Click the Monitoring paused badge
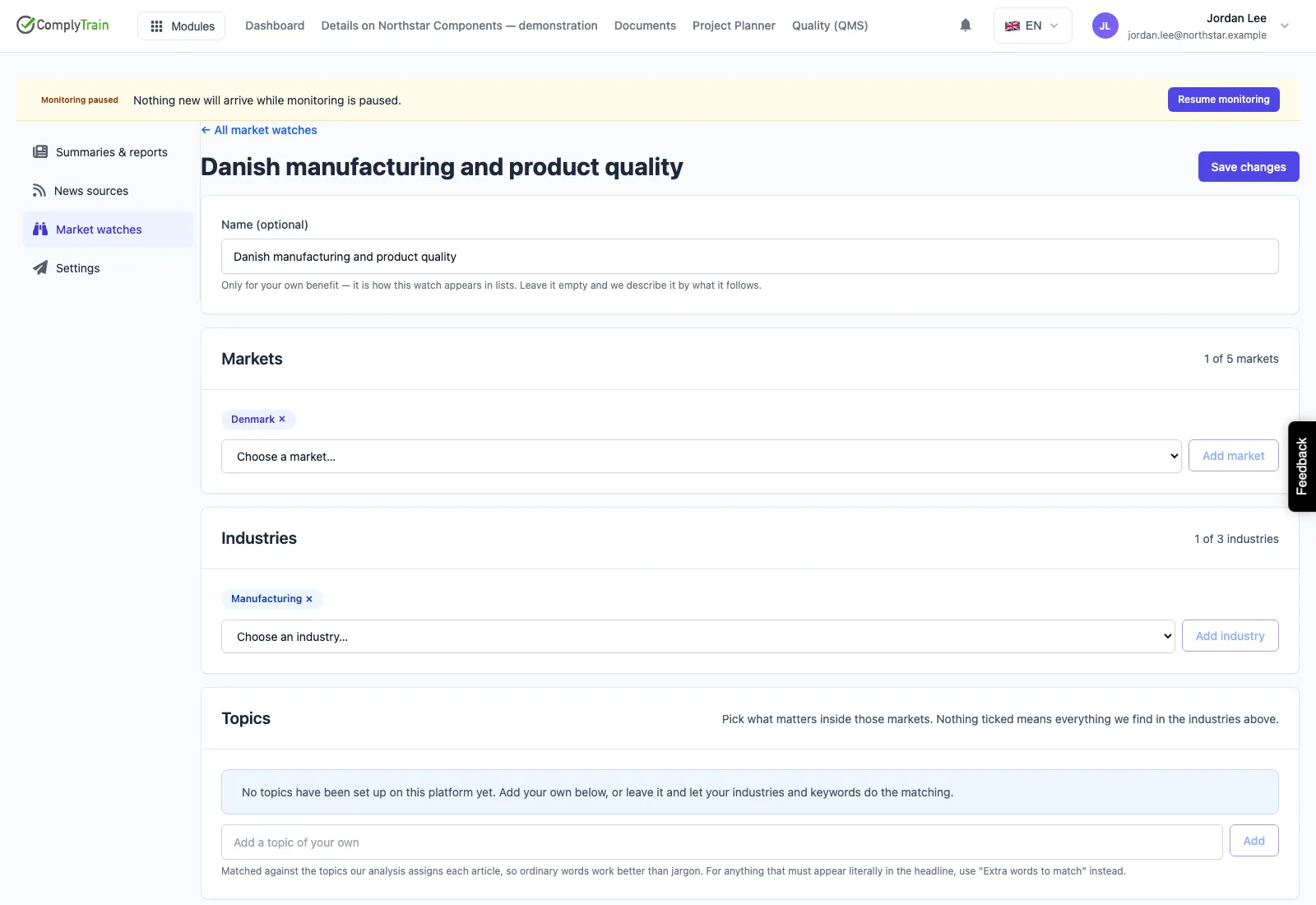Viewport: 1316px width, 905px height. tap(80, 100)
